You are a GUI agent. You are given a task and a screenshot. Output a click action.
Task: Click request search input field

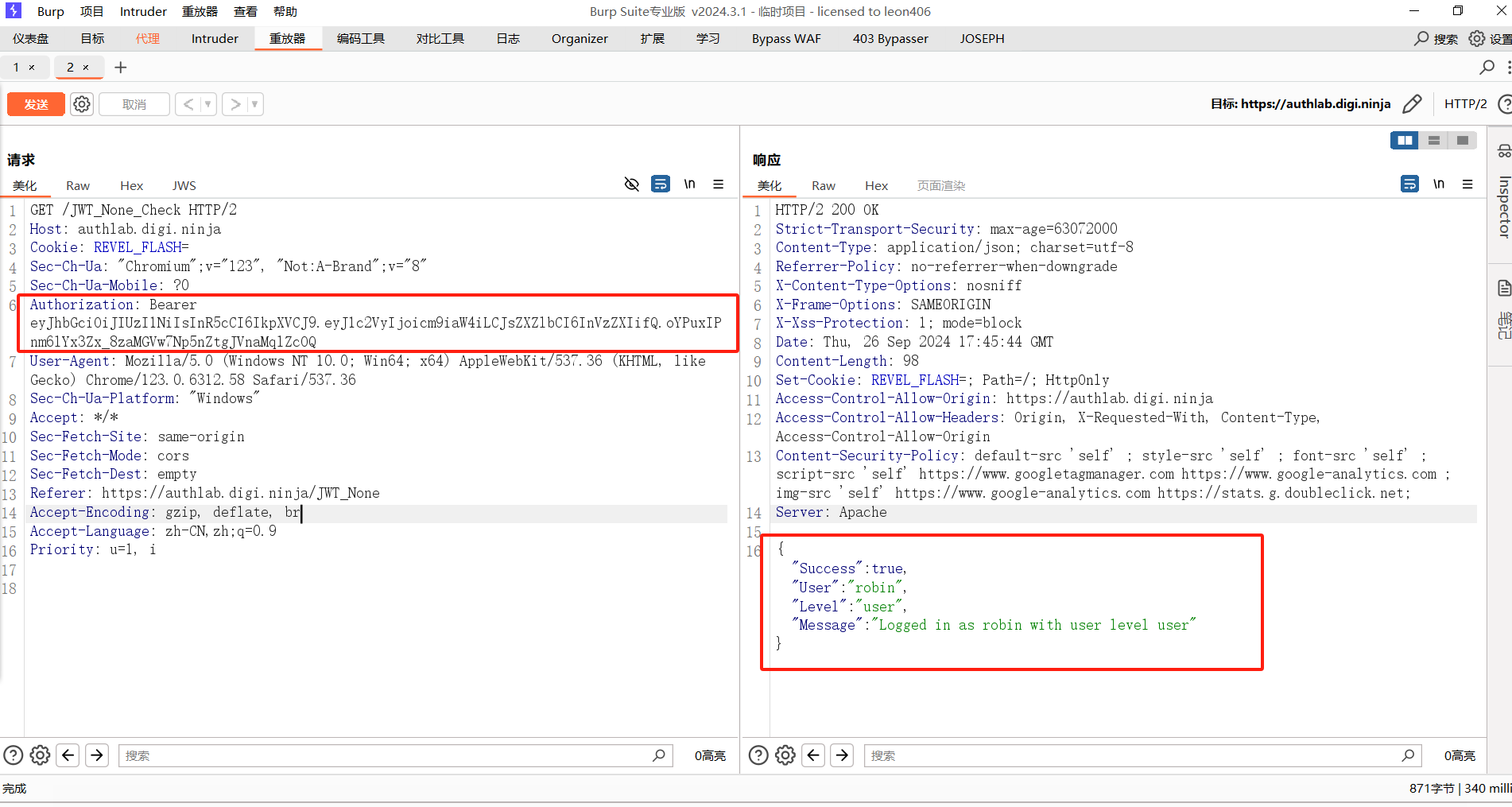pyautogui.click(x=395, y=755)
